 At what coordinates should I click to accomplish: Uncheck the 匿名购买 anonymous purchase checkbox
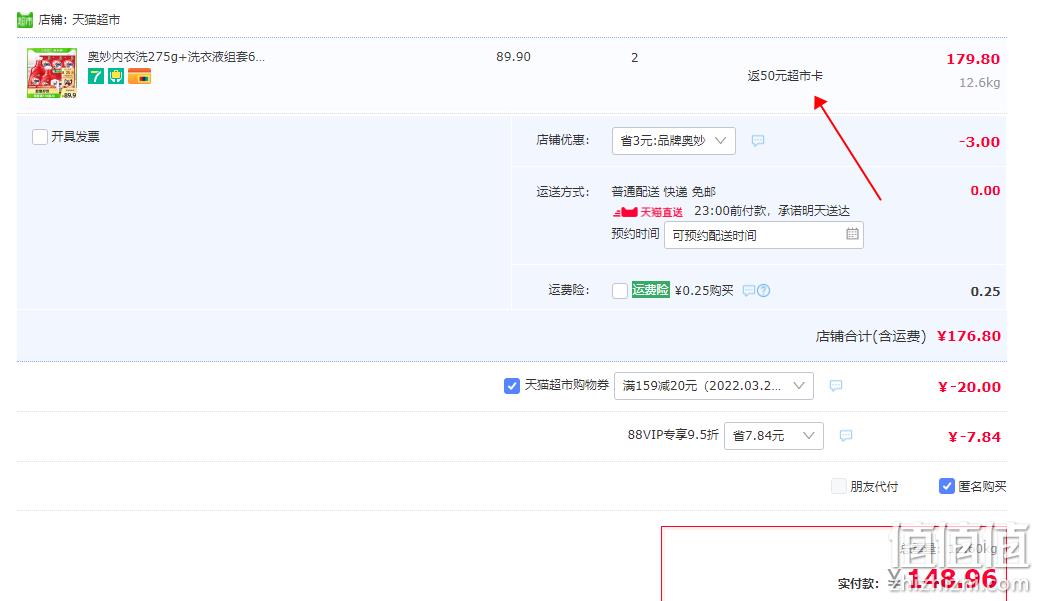(947, 486)
